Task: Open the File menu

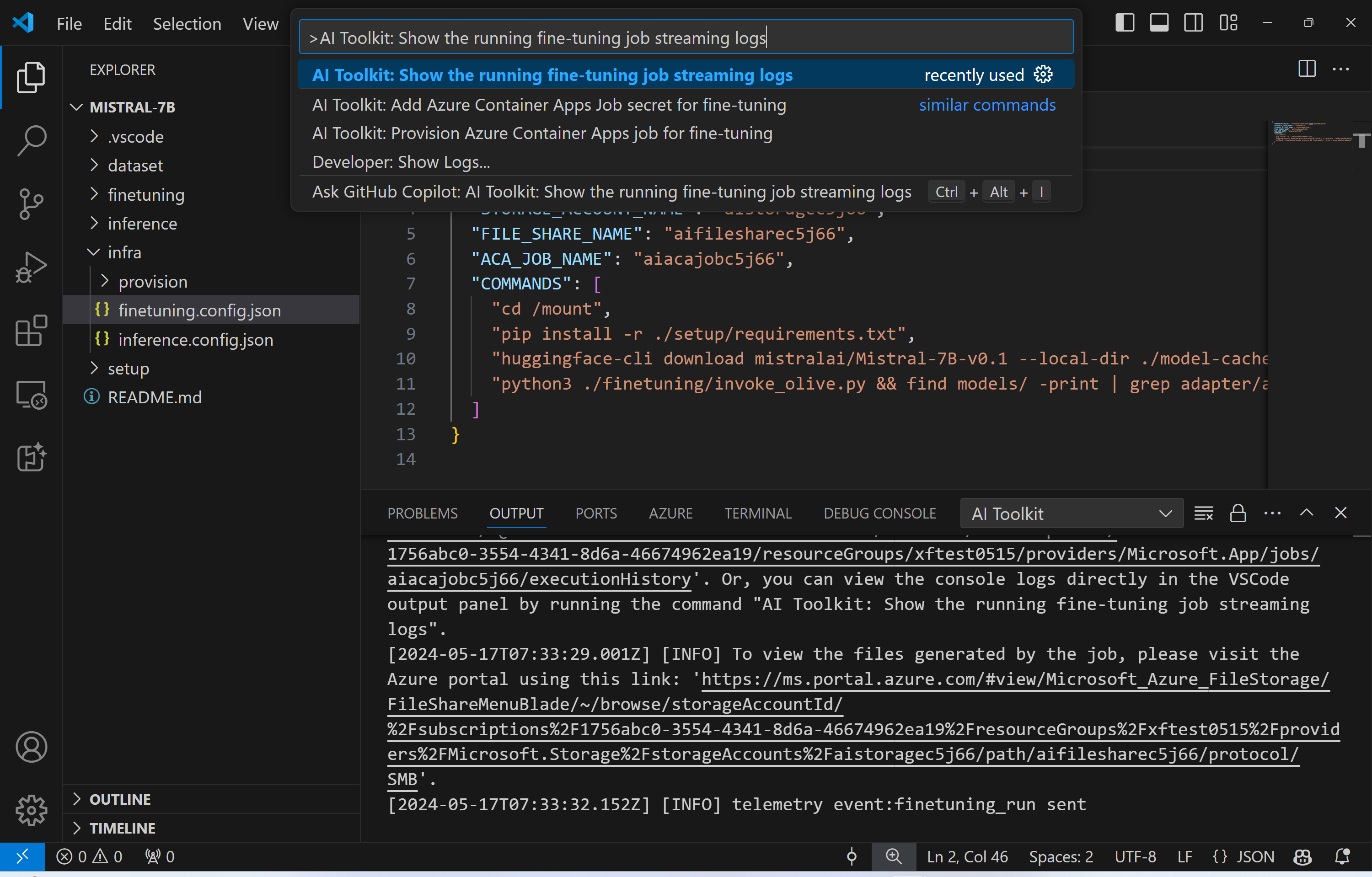Action: pyautogui.click(x=69, y=23)
